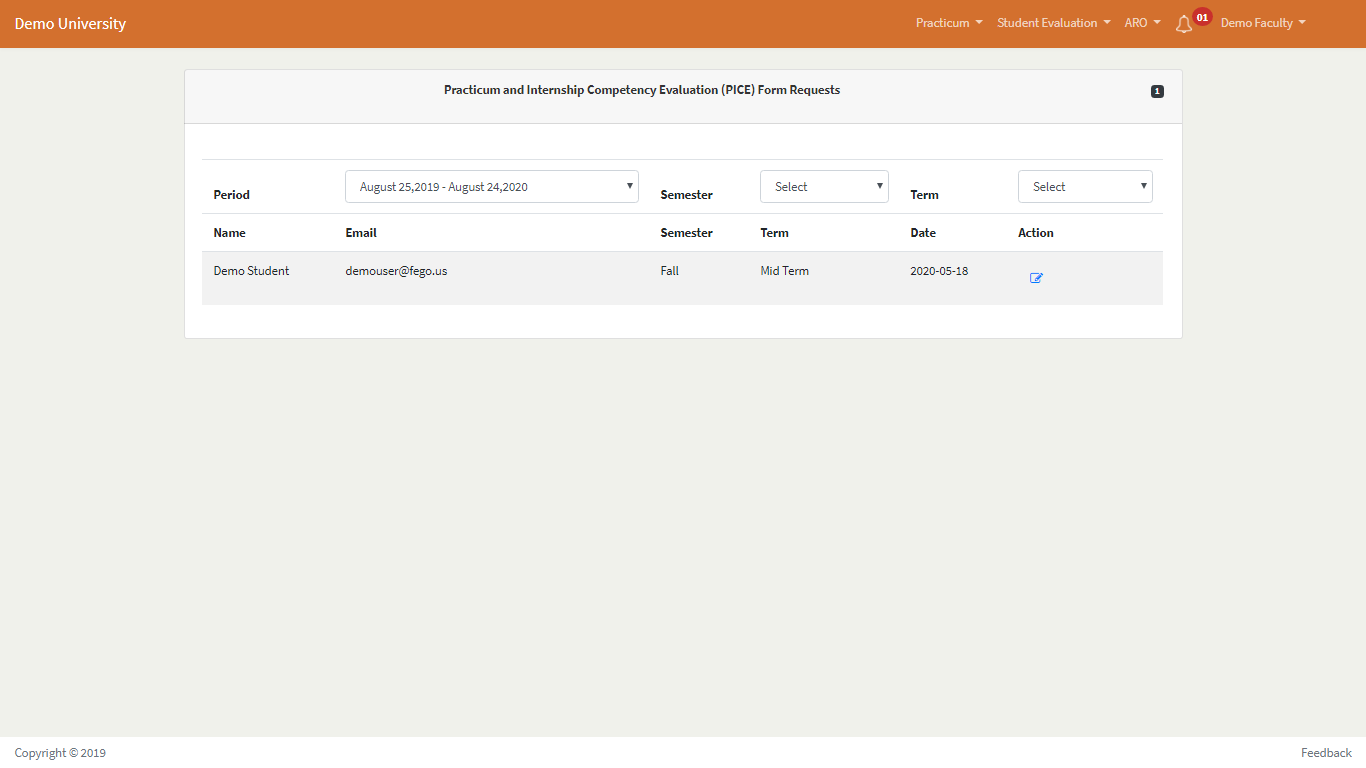
Task: Click the ARO menu chevron icon
Action: pyautogui.click(x=1157, y=22)
